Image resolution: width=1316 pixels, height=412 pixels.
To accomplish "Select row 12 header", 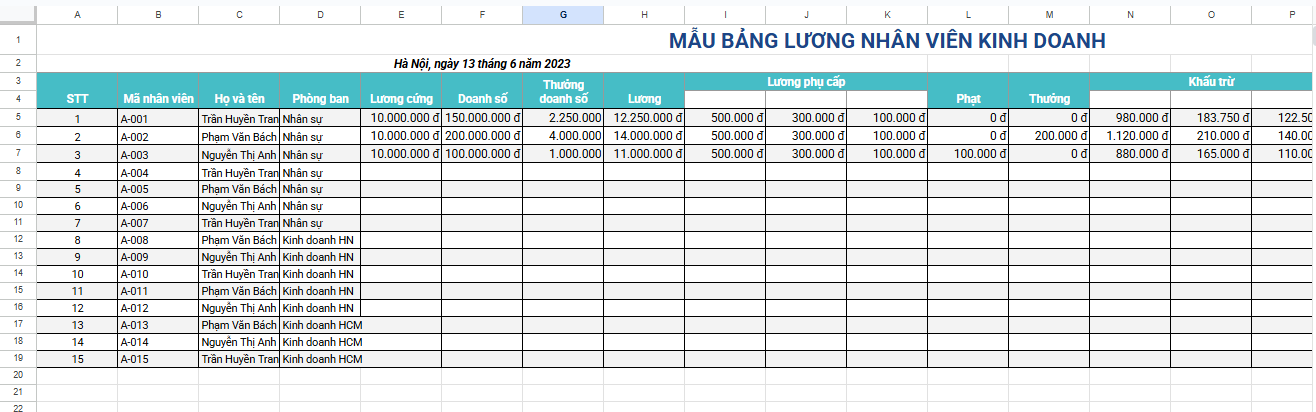I will 18,239.
